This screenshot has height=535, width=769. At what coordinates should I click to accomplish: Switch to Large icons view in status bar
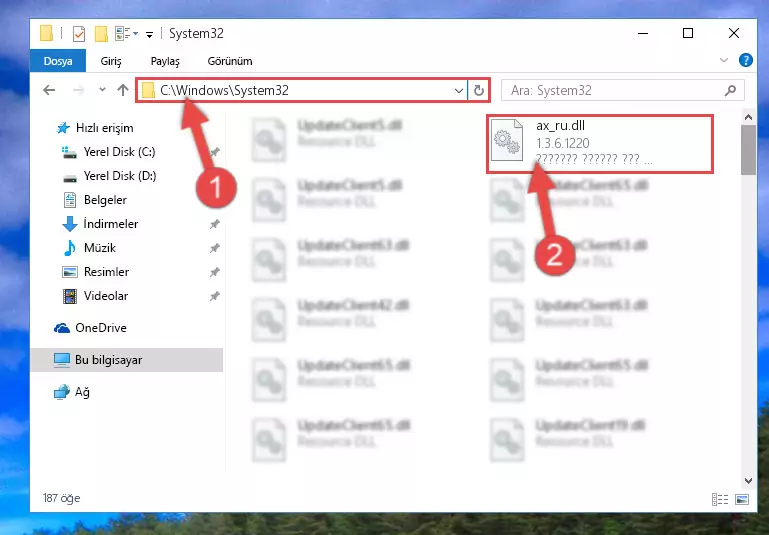pyautogui.click(x=742, y=499)
